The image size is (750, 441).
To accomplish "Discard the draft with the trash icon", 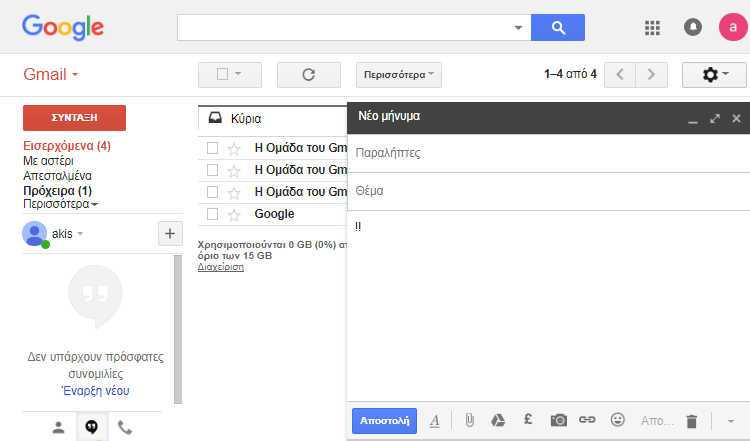I will 691,421.
